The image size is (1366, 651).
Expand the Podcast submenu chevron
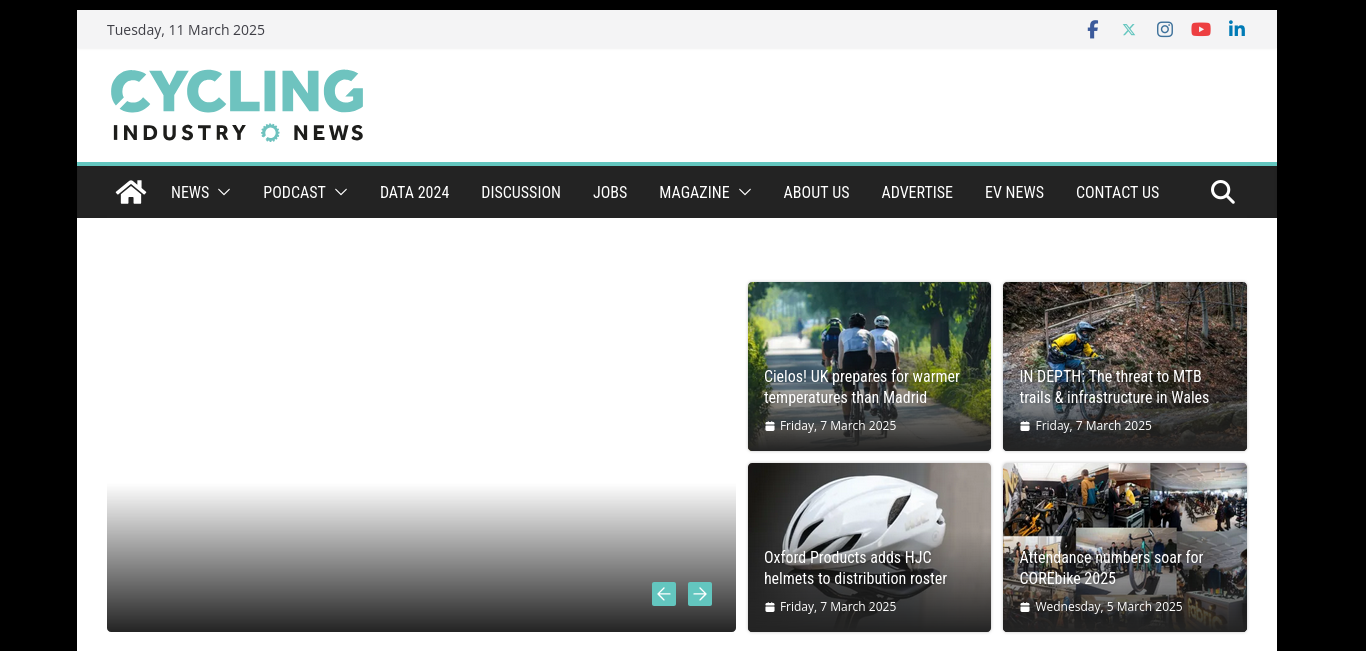[x=341, y=192]
